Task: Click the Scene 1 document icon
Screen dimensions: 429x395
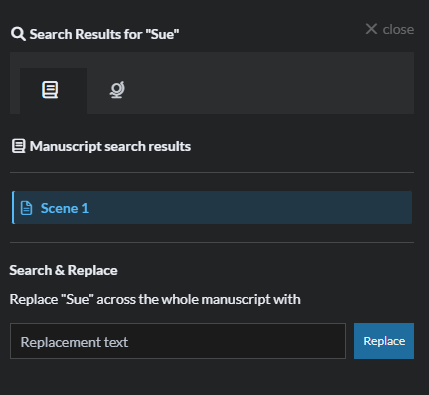Action: [x=27, y=208]
